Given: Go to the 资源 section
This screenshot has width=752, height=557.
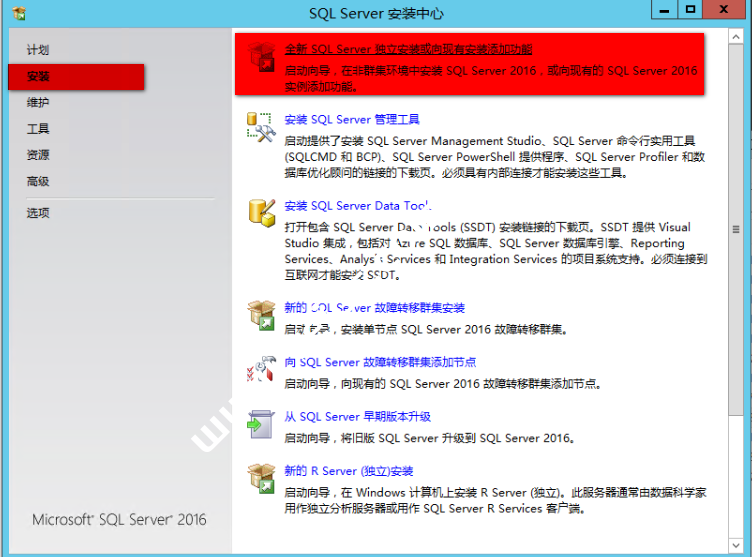Looking at the screenshot, I should [38, 155].
